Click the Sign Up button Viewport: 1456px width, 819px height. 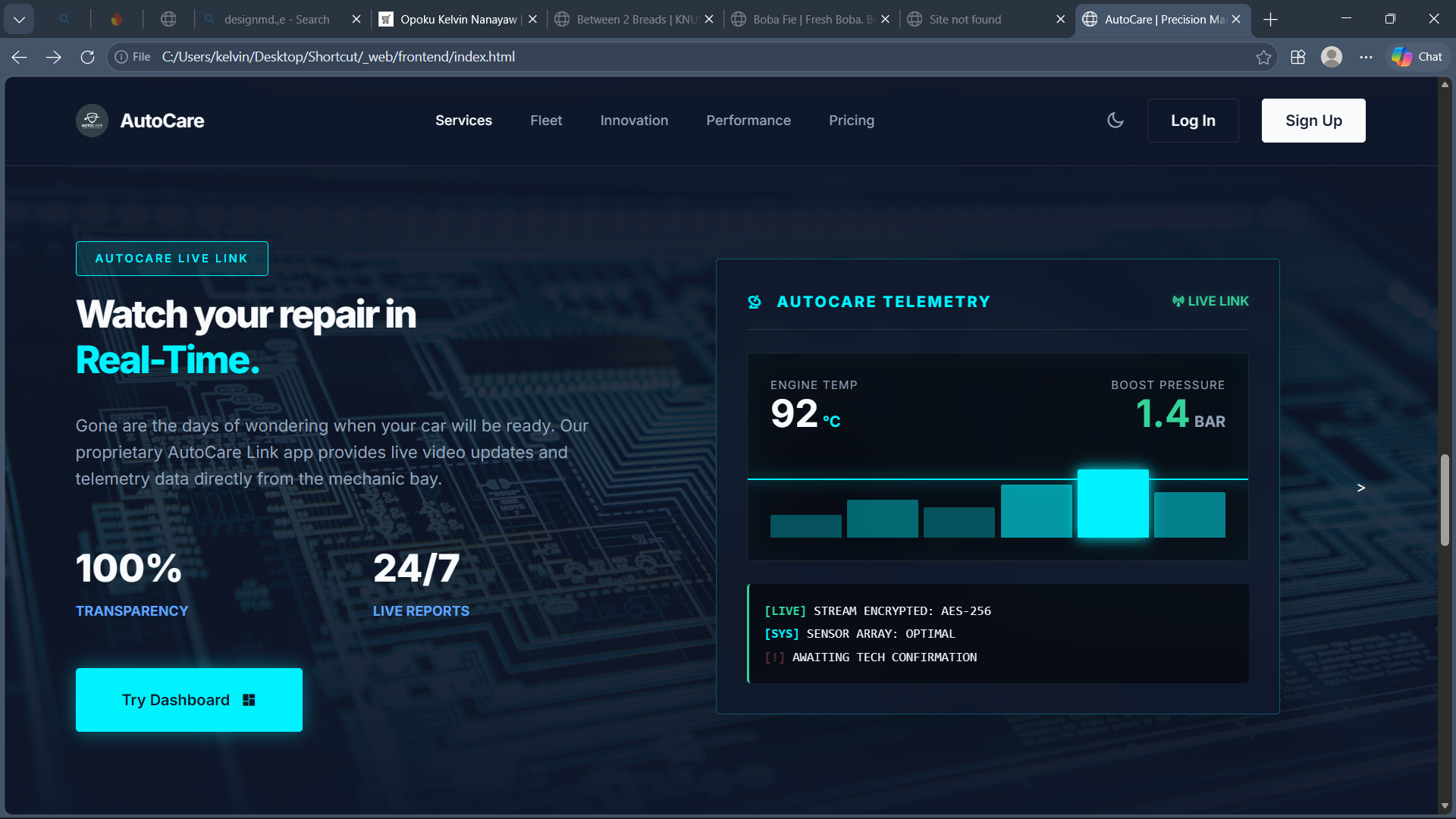pos(1313,121)
